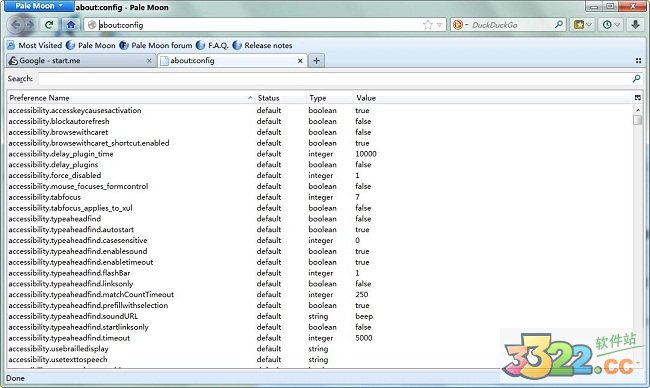
Task: Select accessibility.browsewithcaret_shortcut.enabled row
Action: click(x=320, y=143)
